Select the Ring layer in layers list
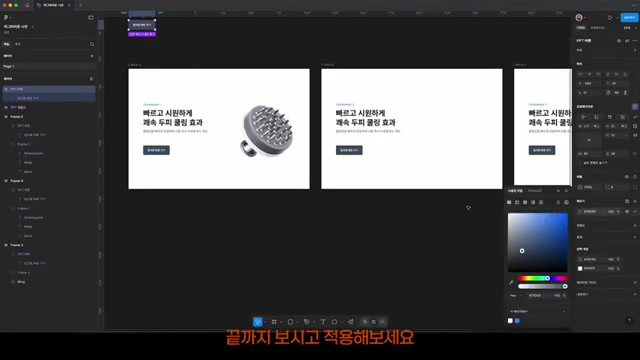The image size is (640, 360). pyautogui.click(x=21, y=282)
